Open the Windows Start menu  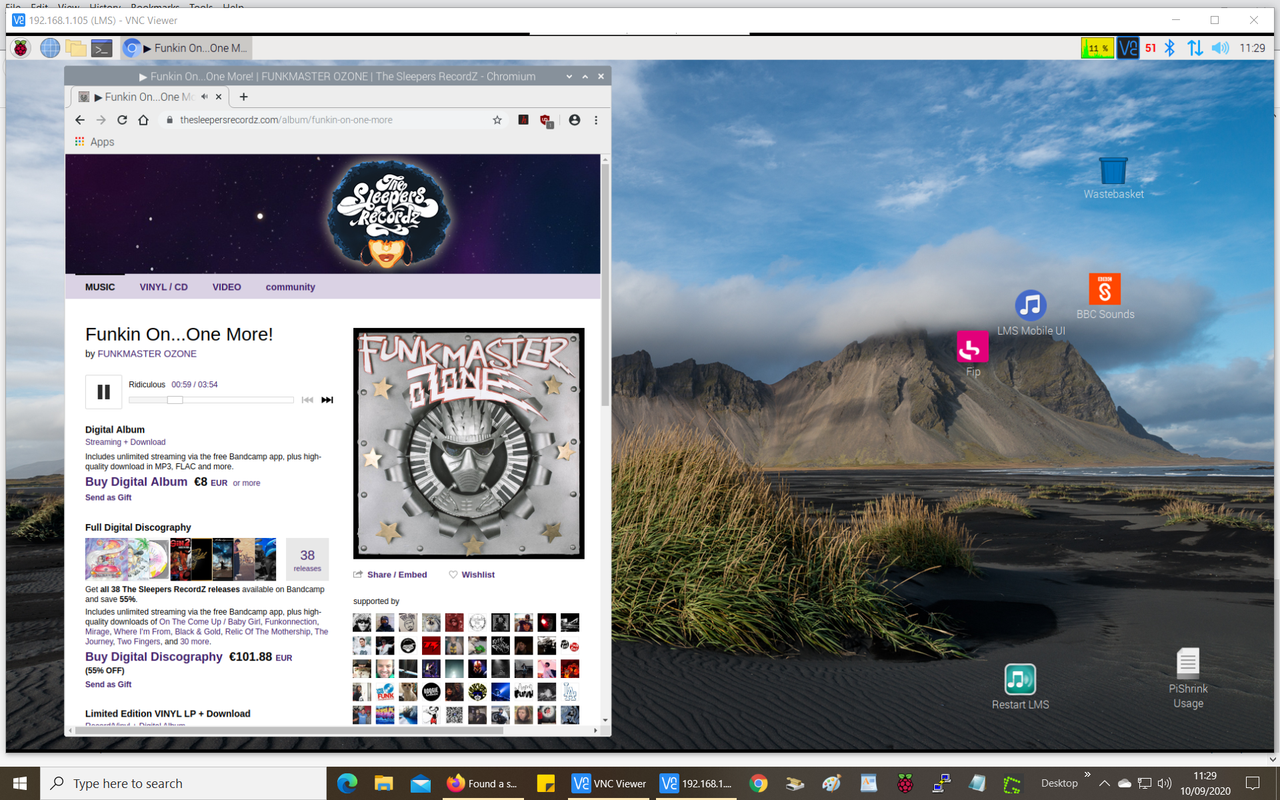pos(20,783)
